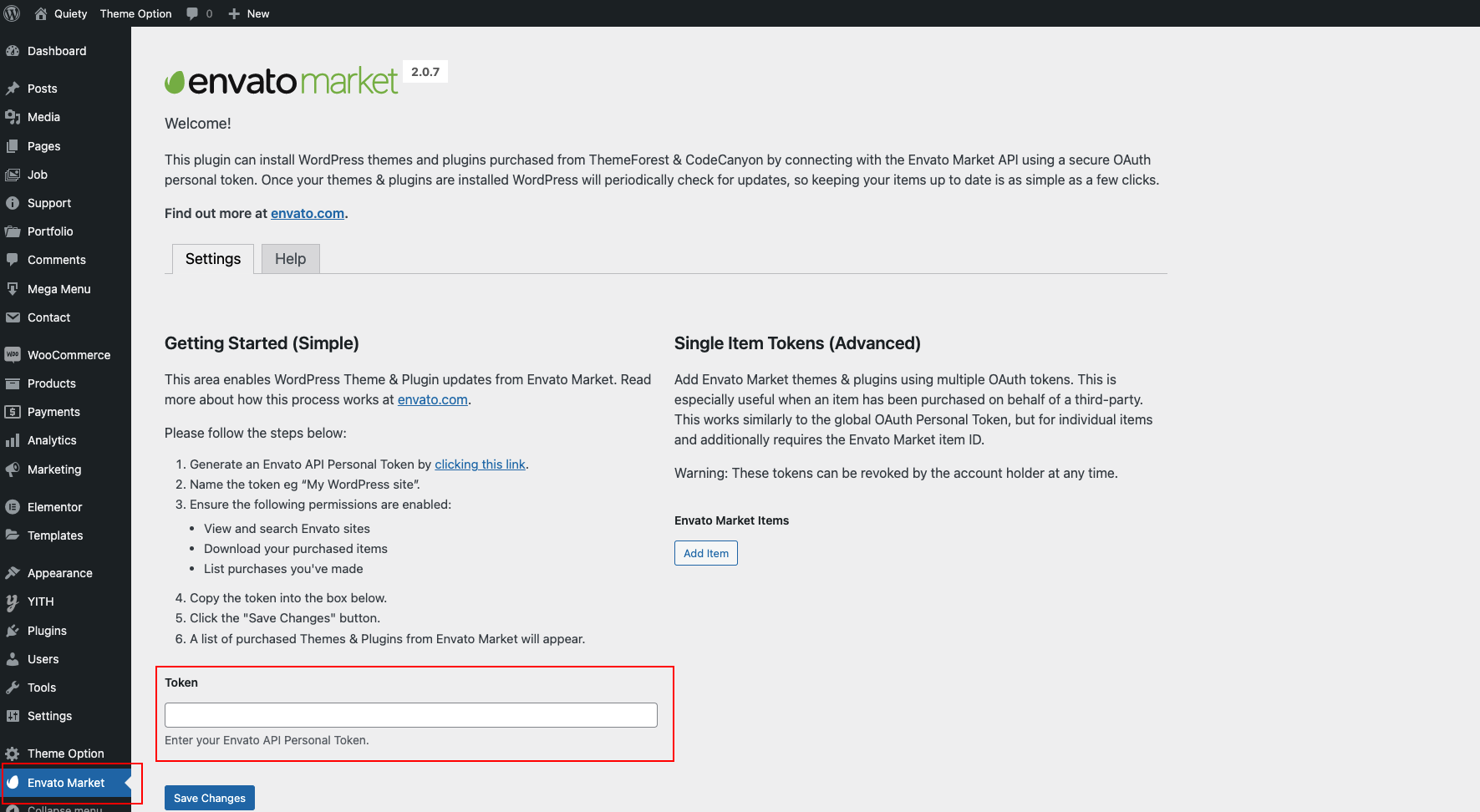Image resolution: width=1480 pixels, height=812 pixels.
Task: Switch to the Help tab
Action: [290, 259]
